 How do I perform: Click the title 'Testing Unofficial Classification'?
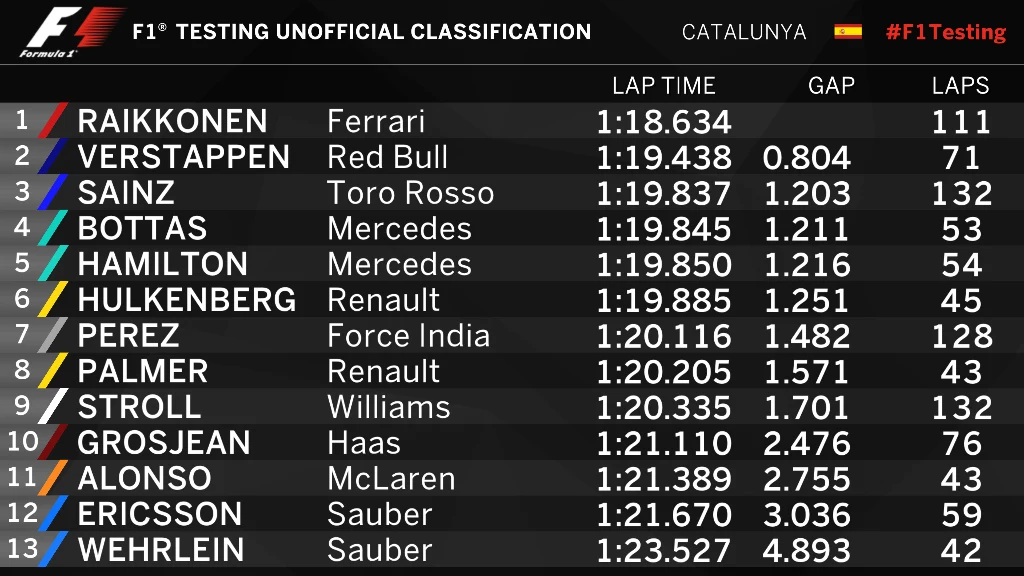tap(362, 32)
